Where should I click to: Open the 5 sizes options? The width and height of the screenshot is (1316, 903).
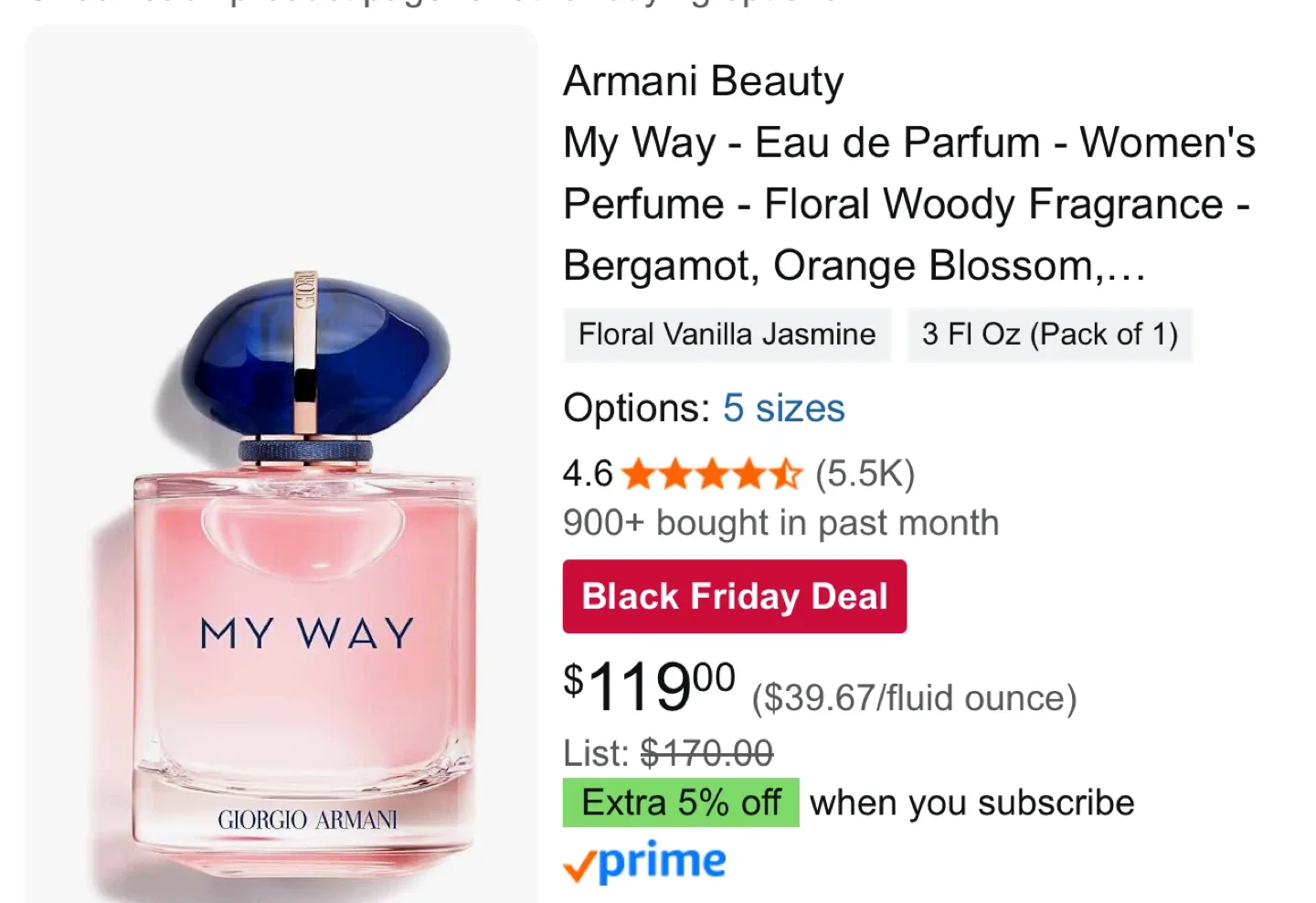783,409
